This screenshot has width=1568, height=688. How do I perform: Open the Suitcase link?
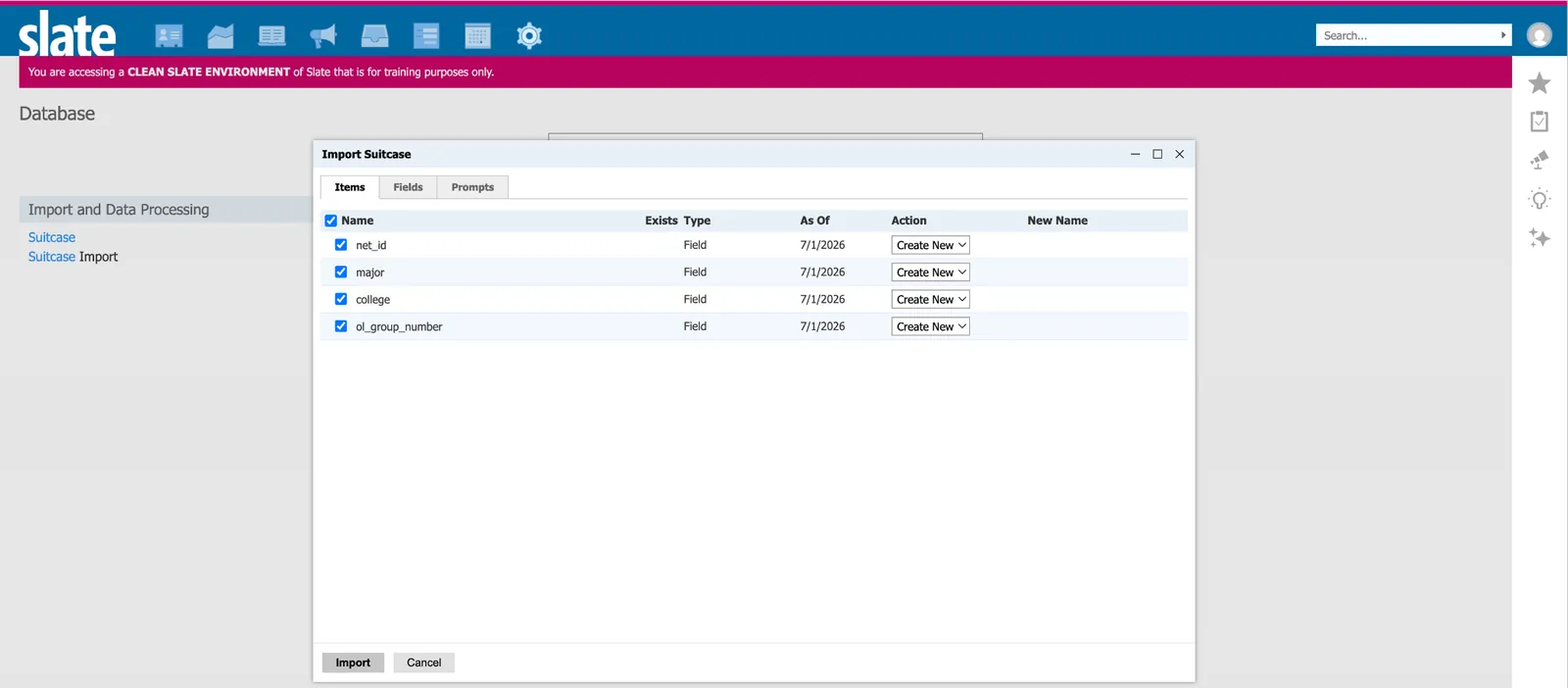(52, 237)
